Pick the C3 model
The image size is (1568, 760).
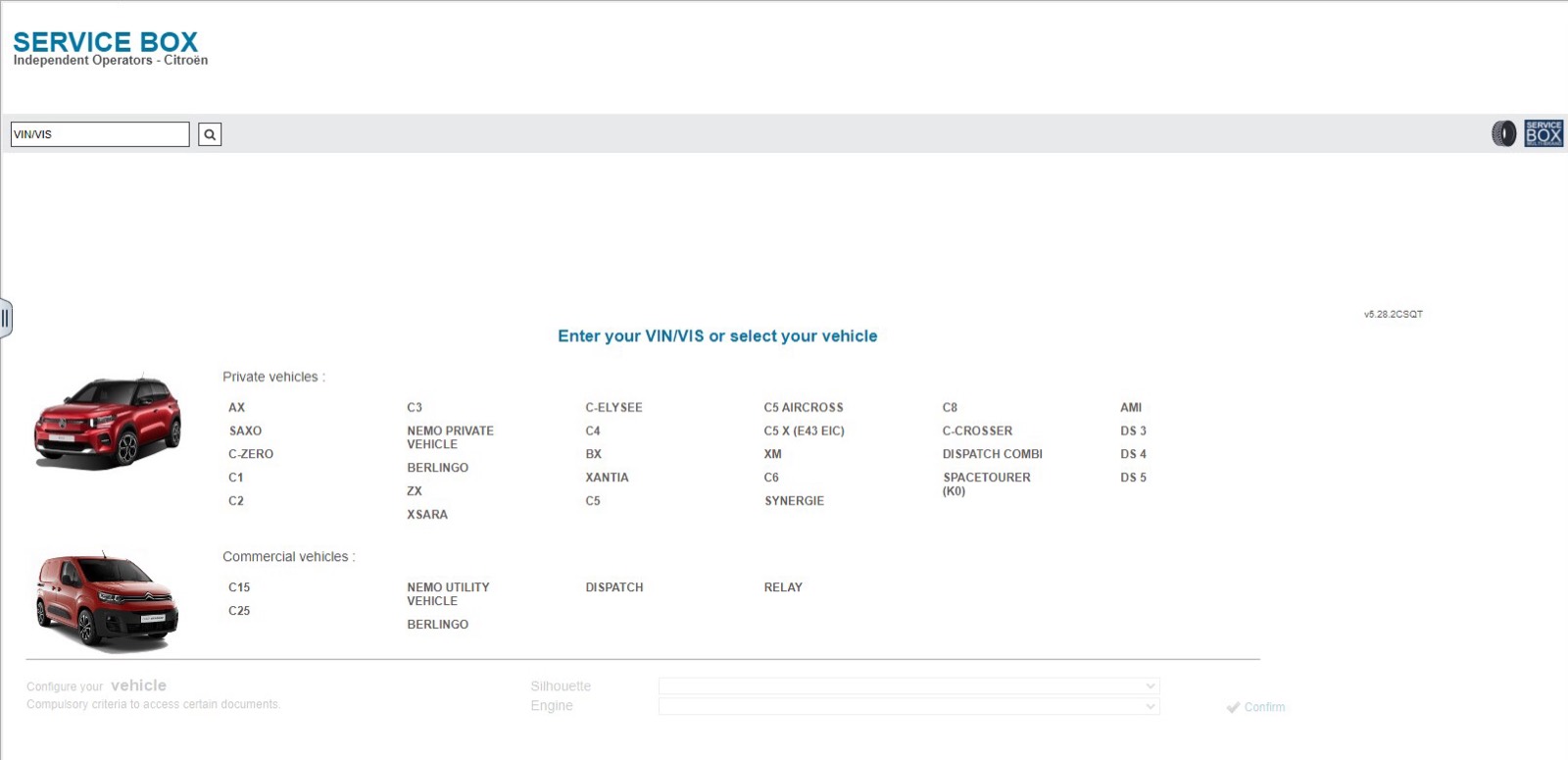pyautogui.click(x=415, y=407)
